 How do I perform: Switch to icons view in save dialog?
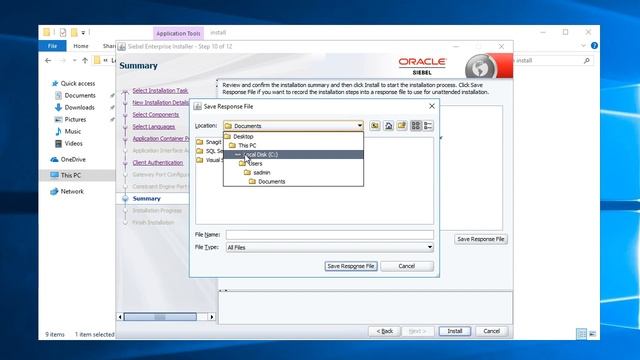[416, 126]
